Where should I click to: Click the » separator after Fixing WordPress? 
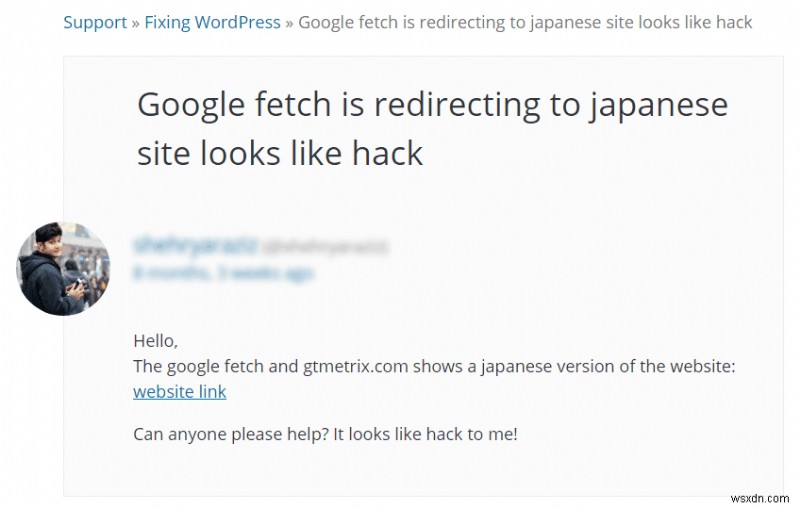point(290,22)
